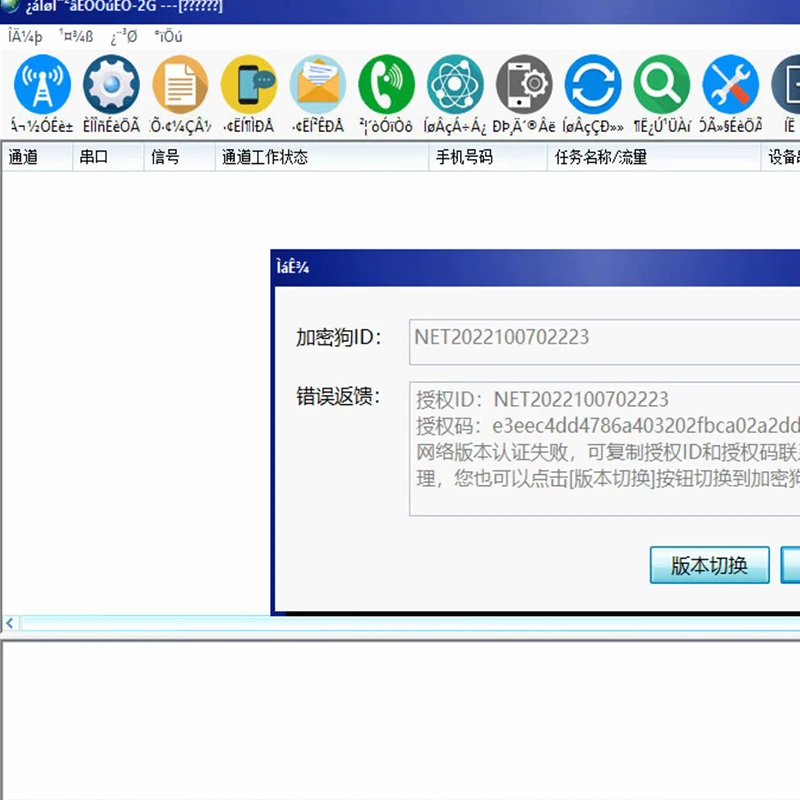
Task: Click the partially visible dark toolbar icon
Action: 786,85
